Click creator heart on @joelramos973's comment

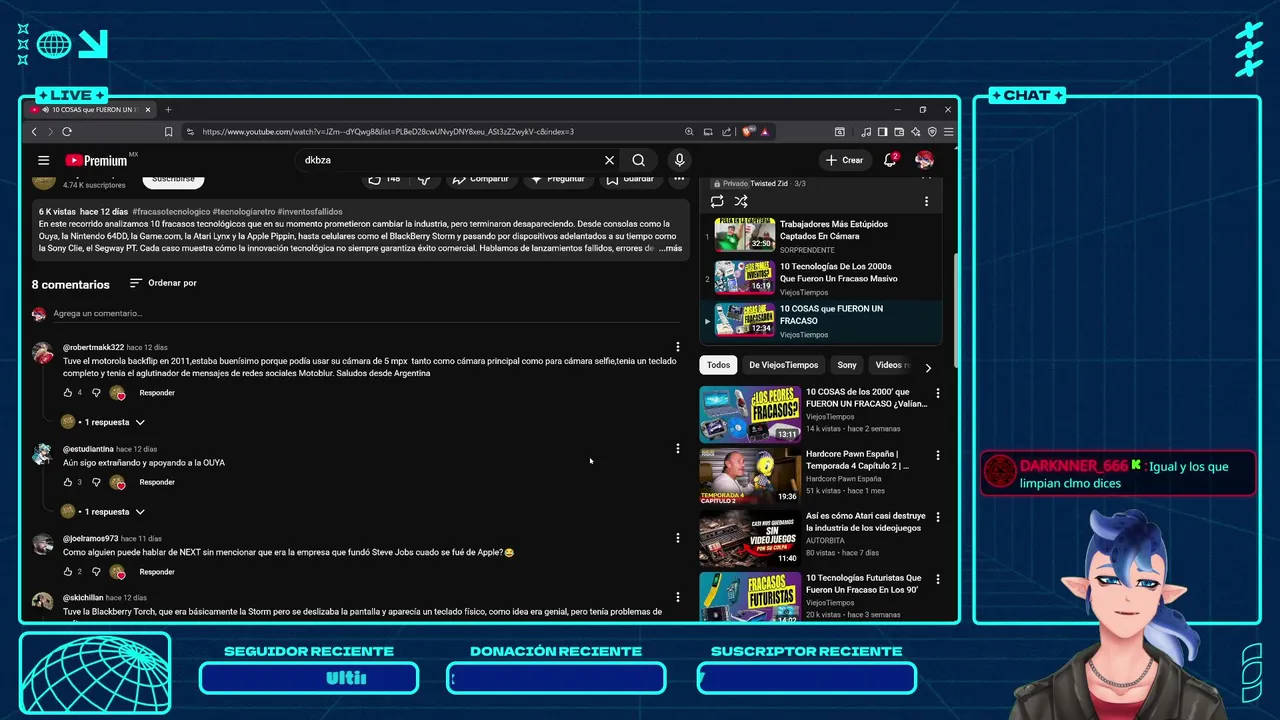coord(118,572)
